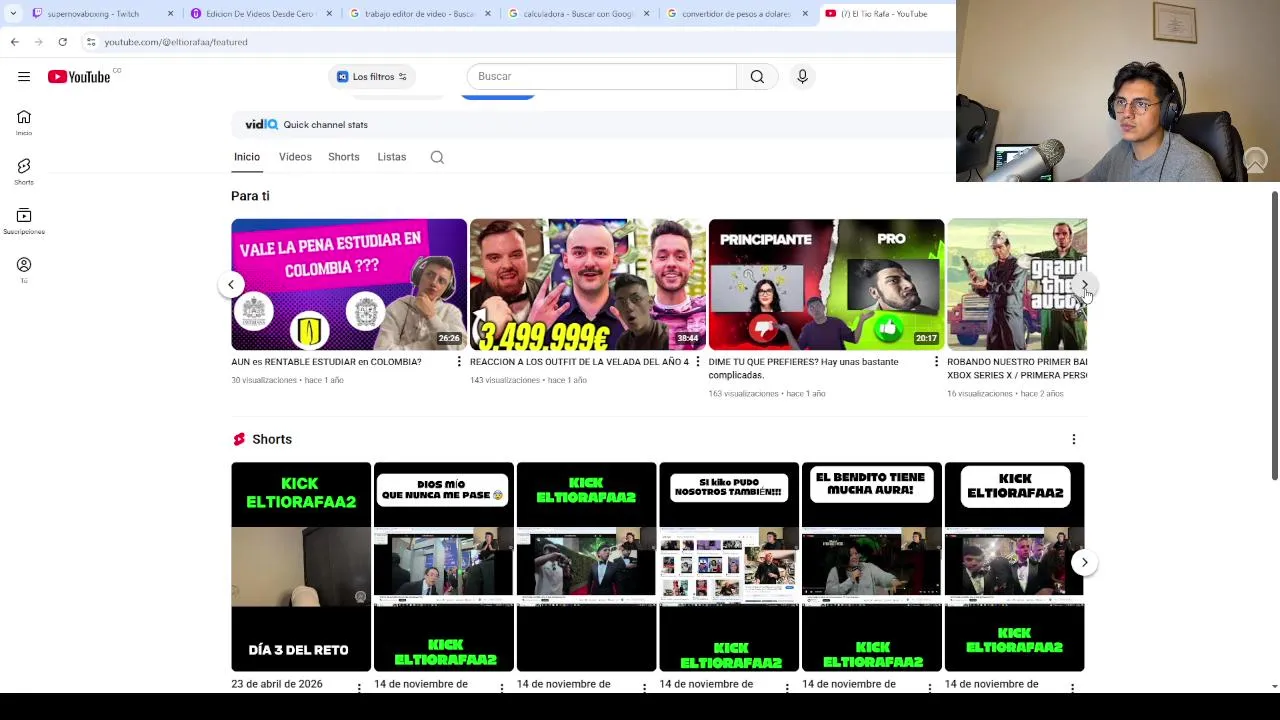Open the Tú profile sidebar icon
1280x720 pixels.
click(x=24, y=269)
